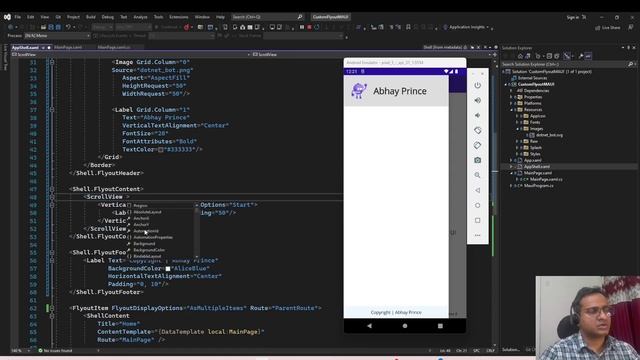Collapse code fold at FlyoutItem line 62

pos(52,308)
